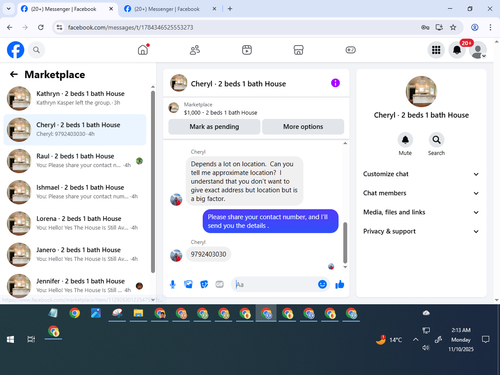Click the back arrow beside Marketplace heading
The width and height of the screenshot is (500, 375).
click(x=14, y=74)
